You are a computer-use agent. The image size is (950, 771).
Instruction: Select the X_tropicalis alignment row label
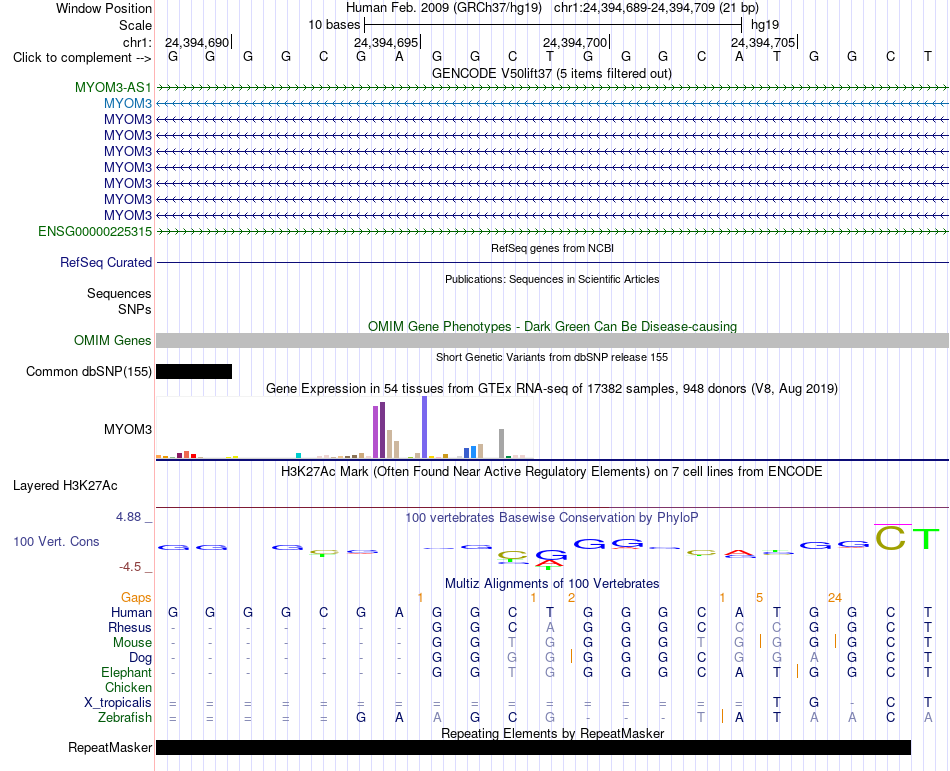point(118,702)
